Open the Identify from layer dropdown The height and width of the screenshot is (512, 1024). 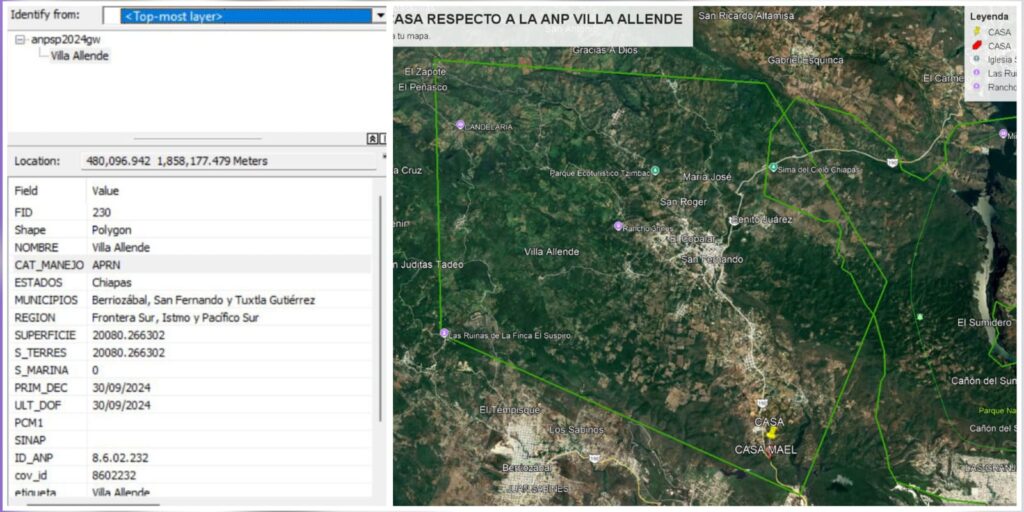379,16
